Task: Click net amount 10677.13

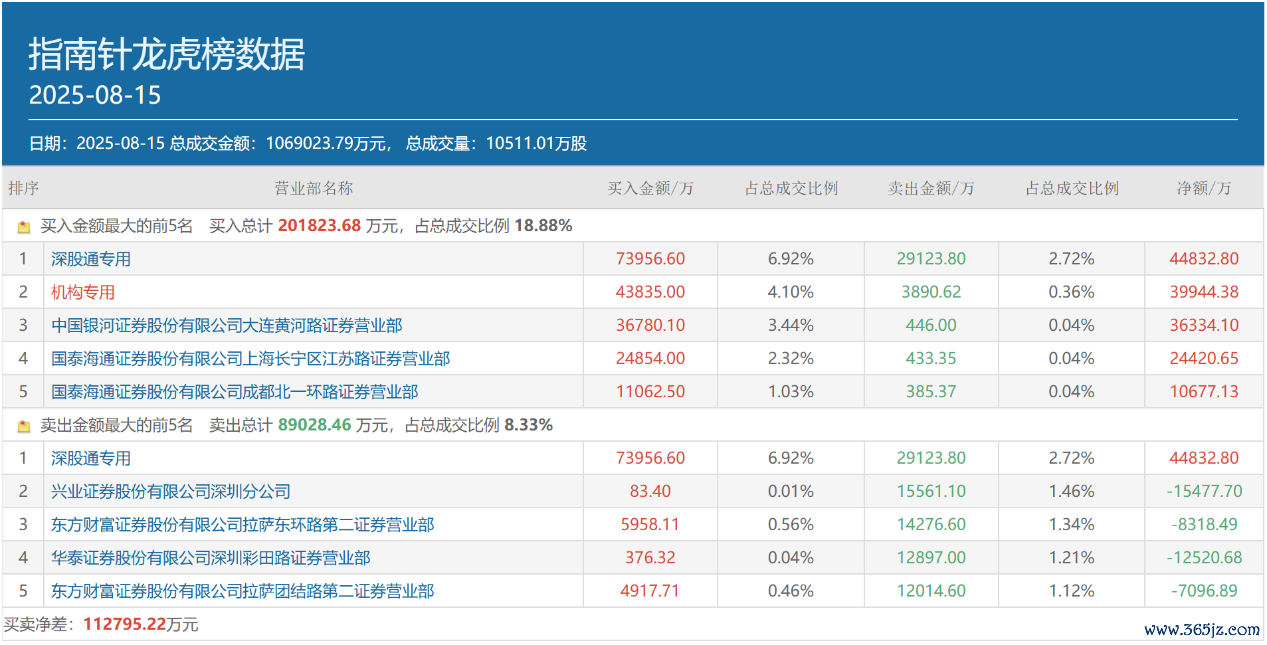Action: pyautogui.click(x=1204, y=391)
